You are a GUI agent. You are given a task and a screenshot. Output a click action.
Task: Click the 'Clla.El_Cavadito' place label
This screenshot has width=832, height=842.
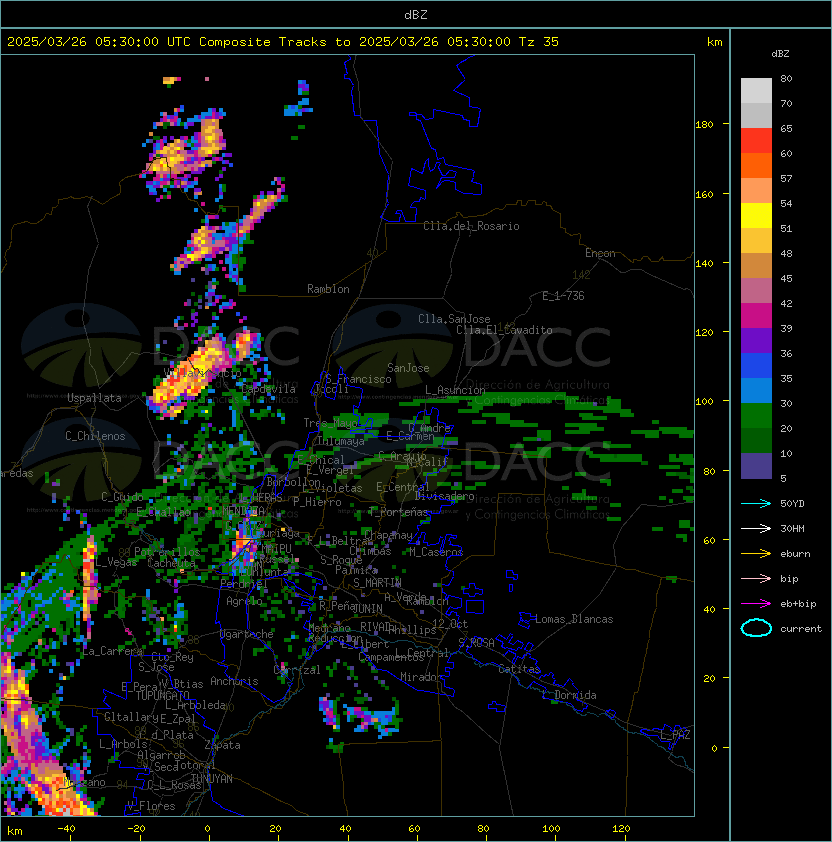(504, 330)
